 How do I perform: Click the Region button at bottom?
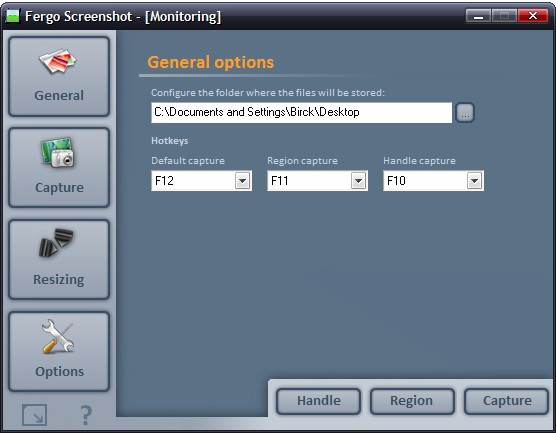[412, 401]
